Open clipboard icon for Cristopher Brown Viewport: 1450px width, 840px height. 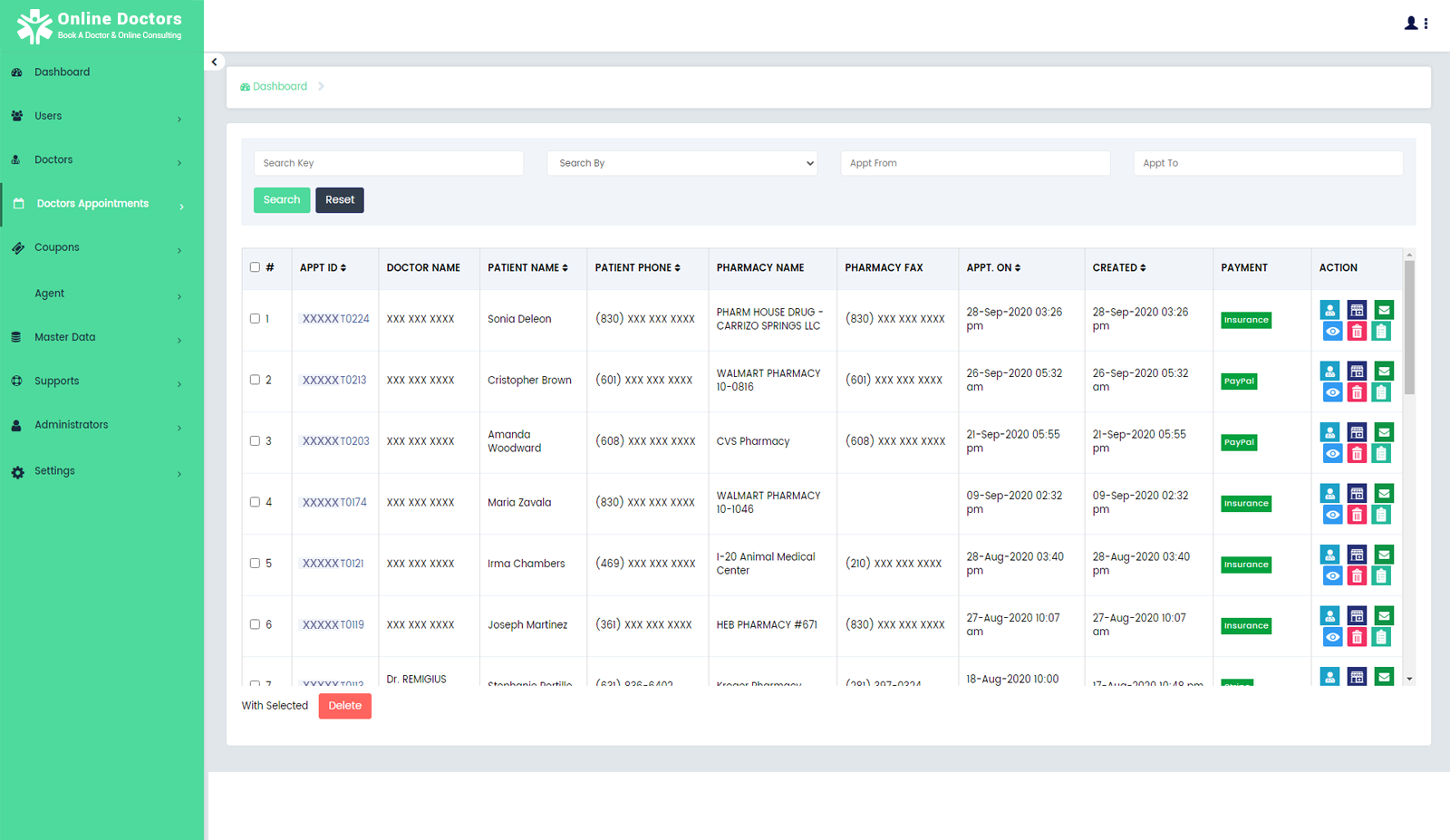click(1381, 392)
